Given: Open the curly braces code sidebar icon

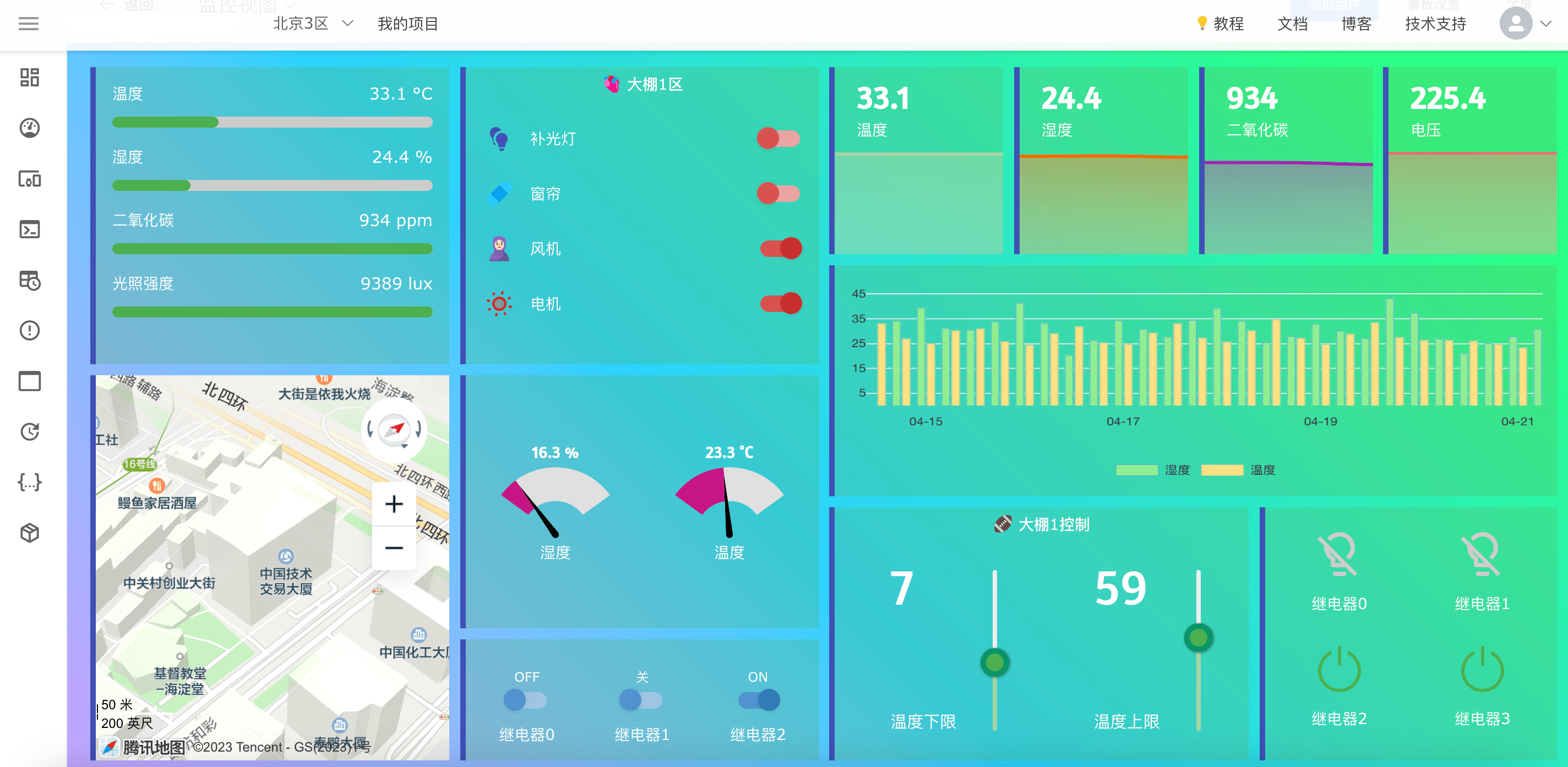Looking at the screenshot, I should point(29,483).
